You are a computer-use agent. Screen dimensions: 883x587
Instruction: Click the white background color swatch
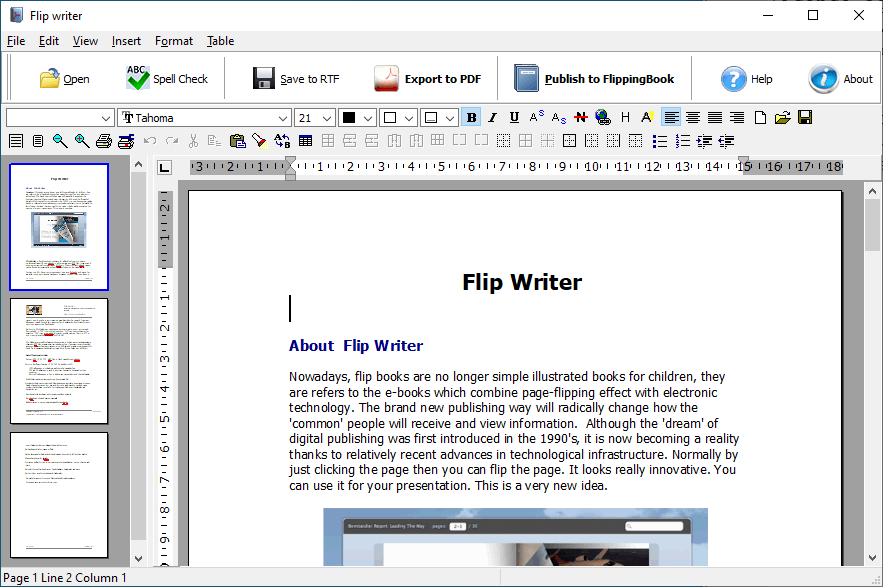tap(390, 118)
